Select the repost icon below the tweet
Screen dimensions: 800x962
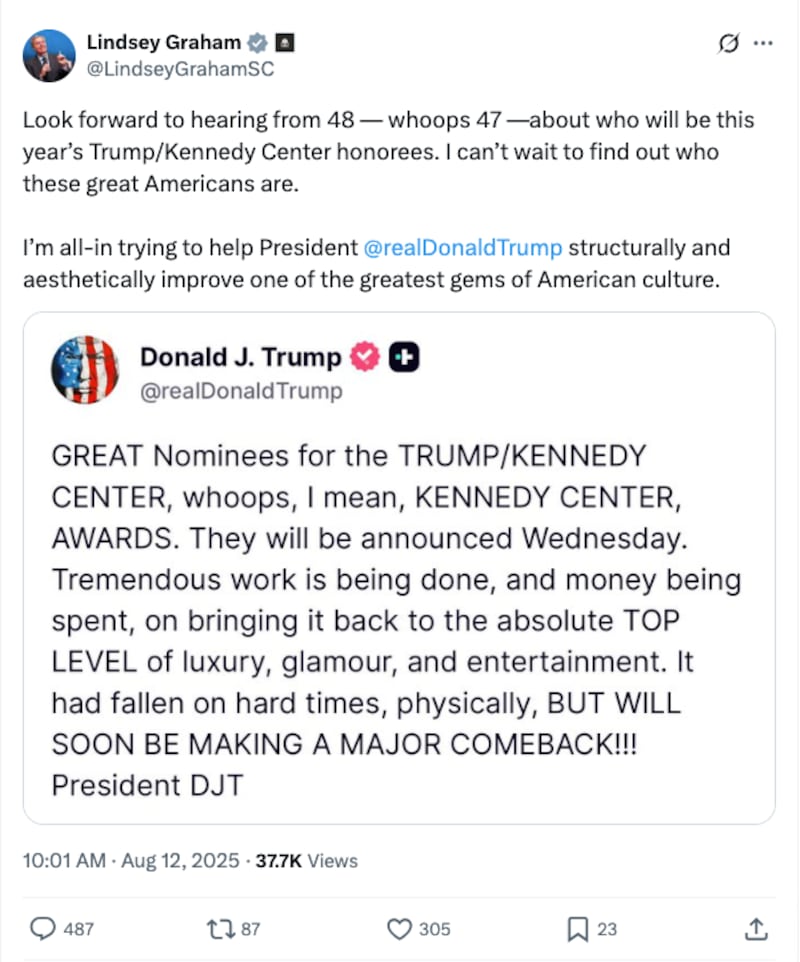(222, 929)
